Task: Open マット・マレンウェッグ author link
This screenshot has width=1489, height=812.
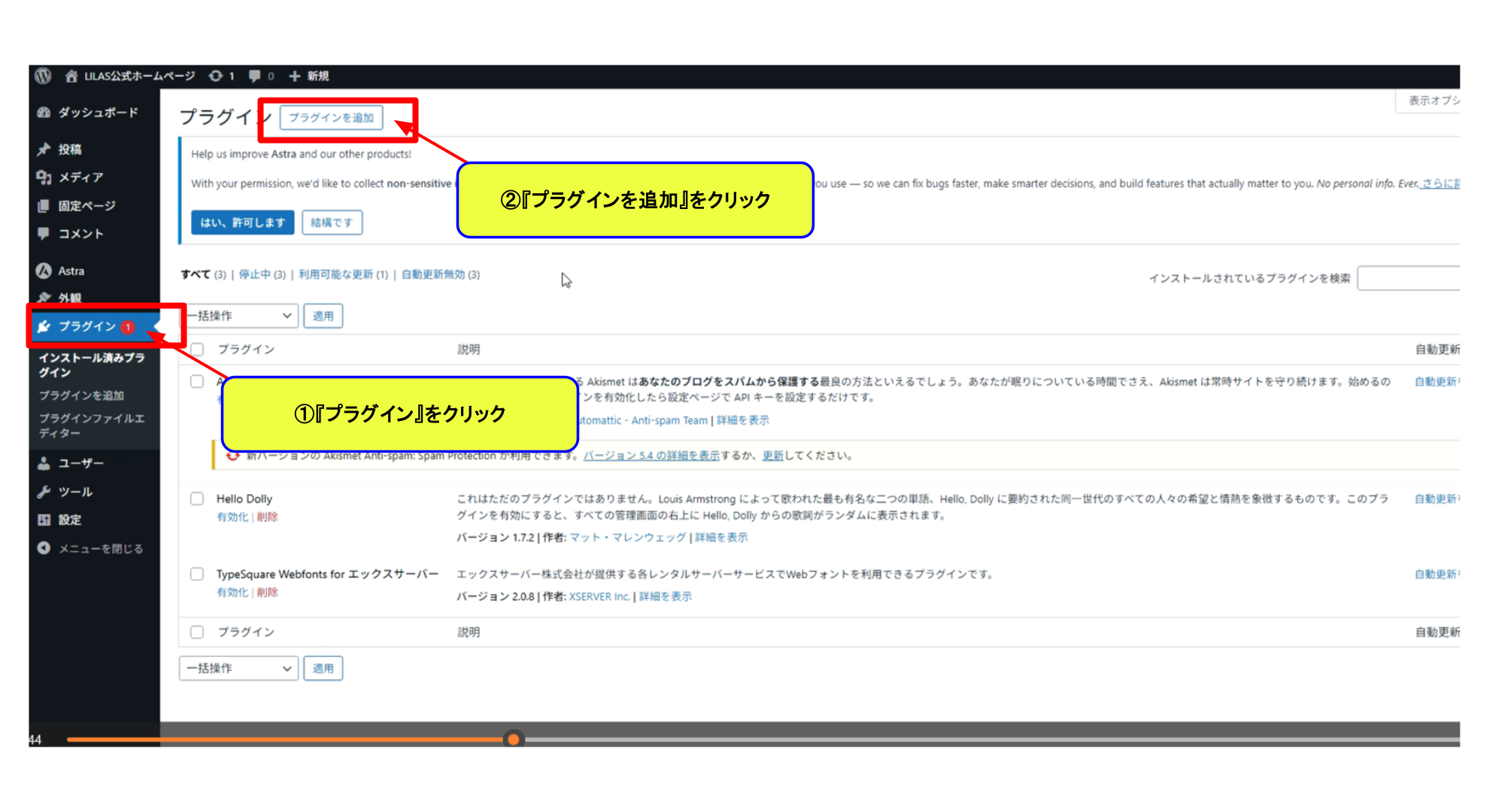Action: point(627,538)
